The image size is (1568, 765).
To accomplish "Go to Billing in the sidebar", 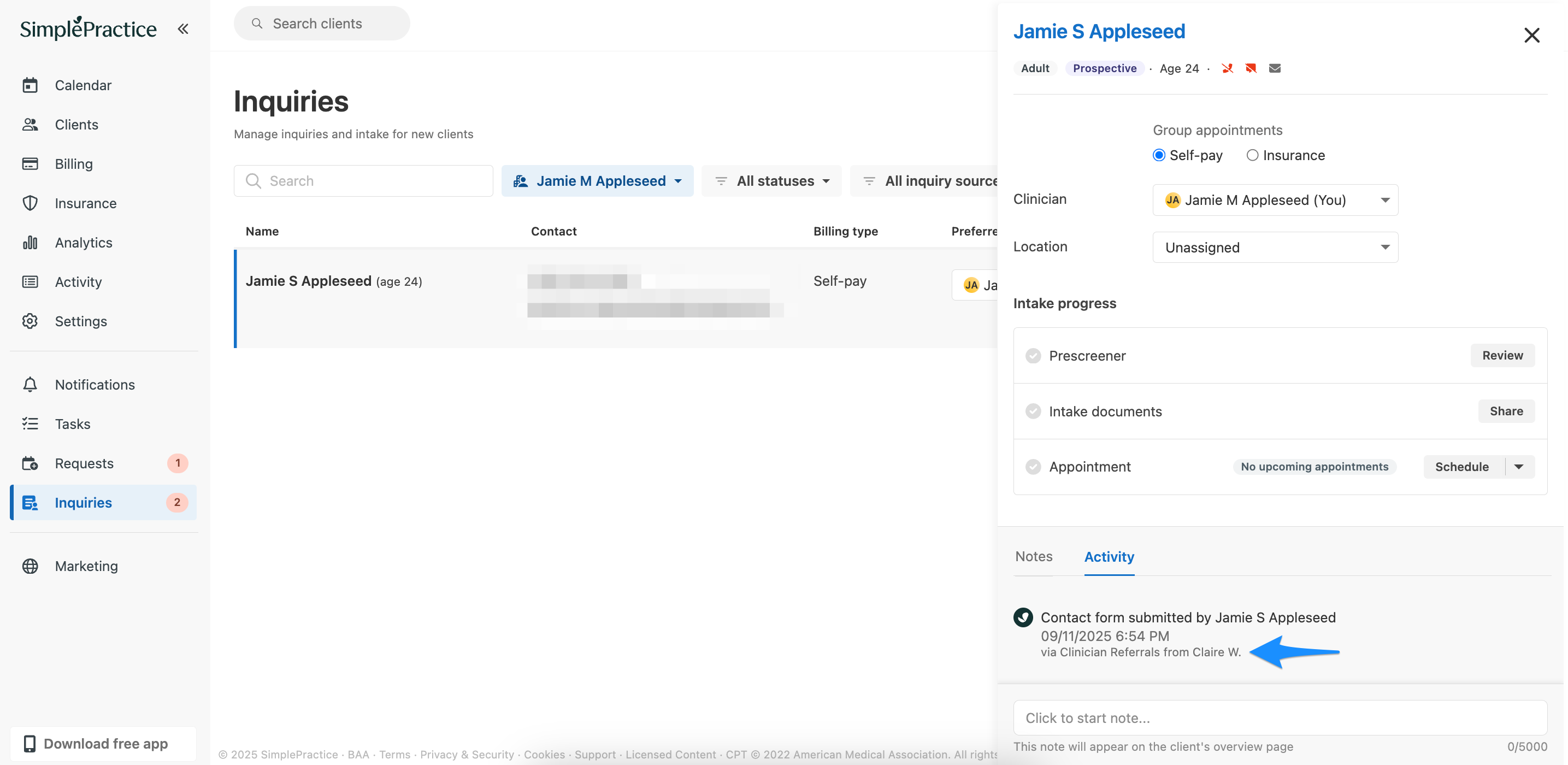I will [x=74, y=164].
